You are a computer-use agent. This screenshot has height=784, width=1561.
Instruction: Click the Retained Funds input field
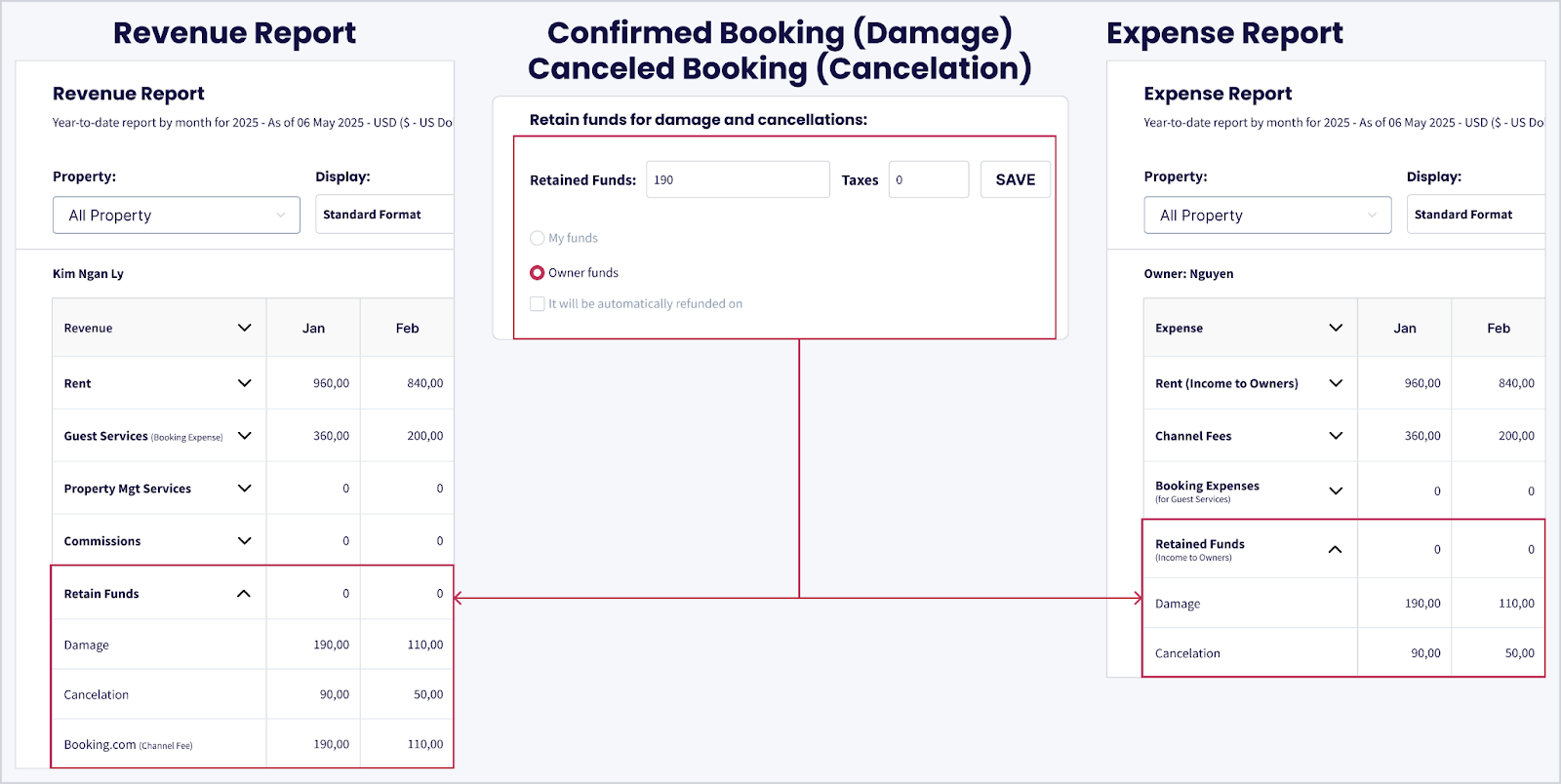(x=738, y=179)
